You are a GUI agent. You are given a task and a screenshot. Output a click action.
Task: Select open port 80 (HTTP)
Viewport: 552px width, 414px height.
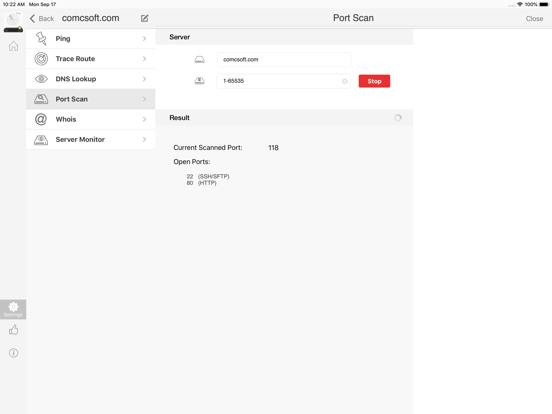point(201,183)
